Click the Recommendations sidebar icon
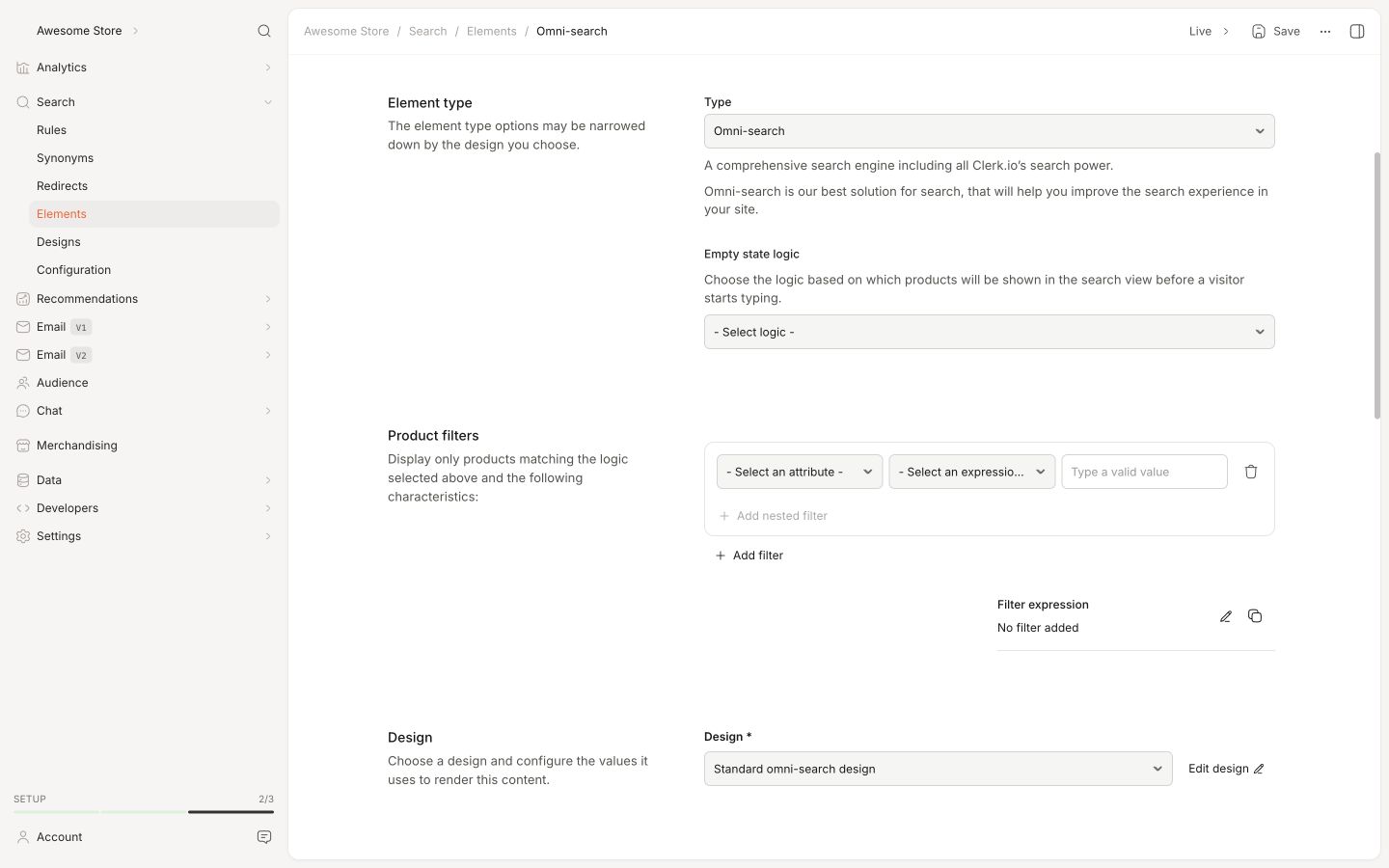The image size is (1389, 868). [23, 299]
